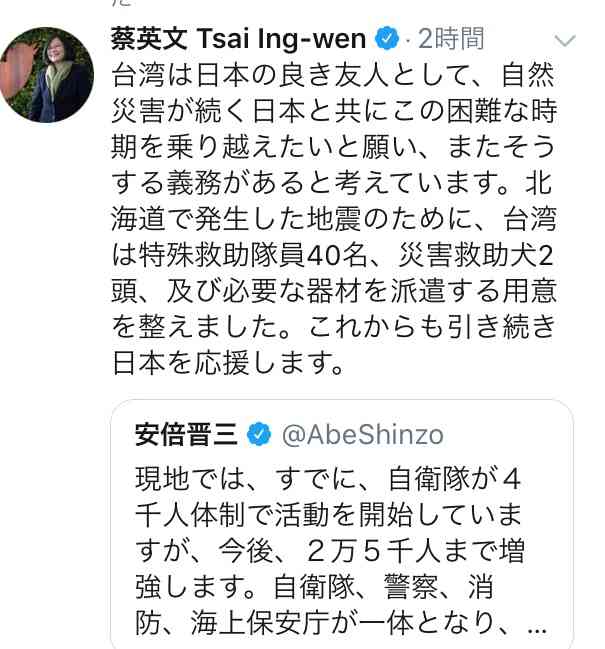Click Tsai Ing-wen's tweet text about Hokkaido earthquake

[334, 219]
